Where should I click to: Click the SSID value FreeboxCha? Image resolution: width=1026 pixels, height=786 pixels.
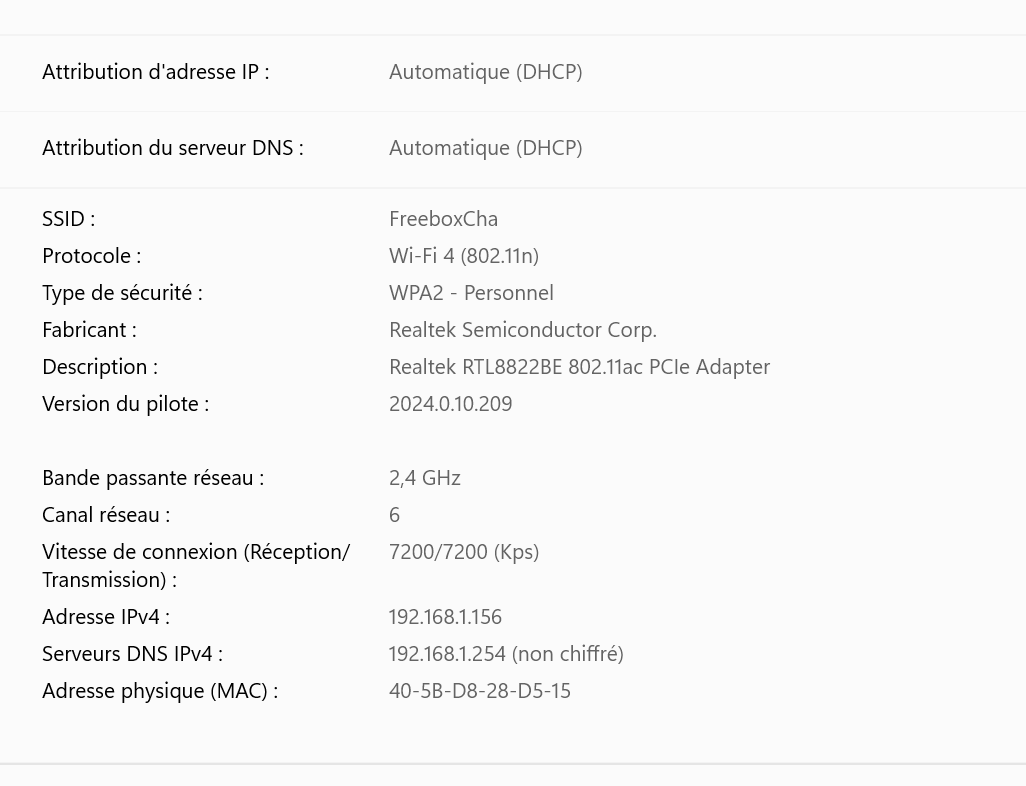click(x=443, y=219)
